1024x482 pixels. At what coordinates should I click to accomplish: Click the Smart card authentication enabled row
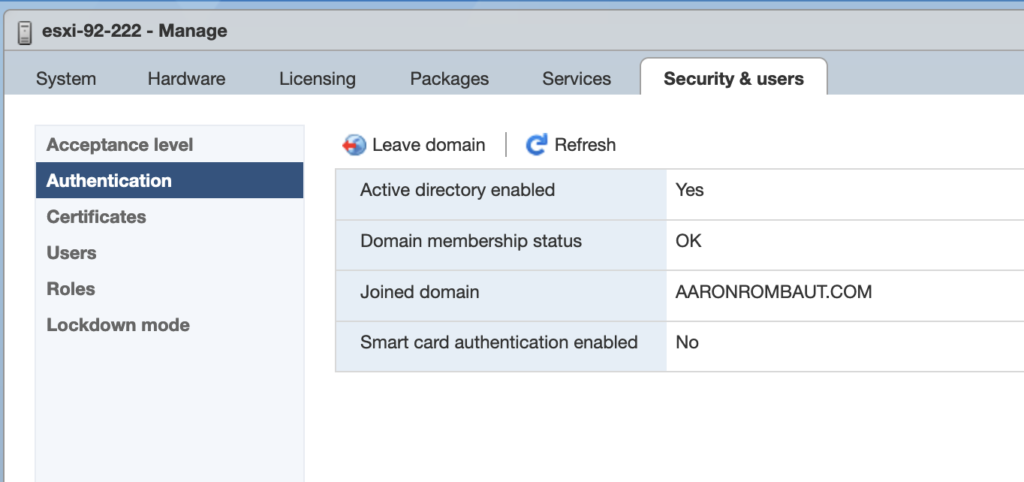tap(498, 343)
